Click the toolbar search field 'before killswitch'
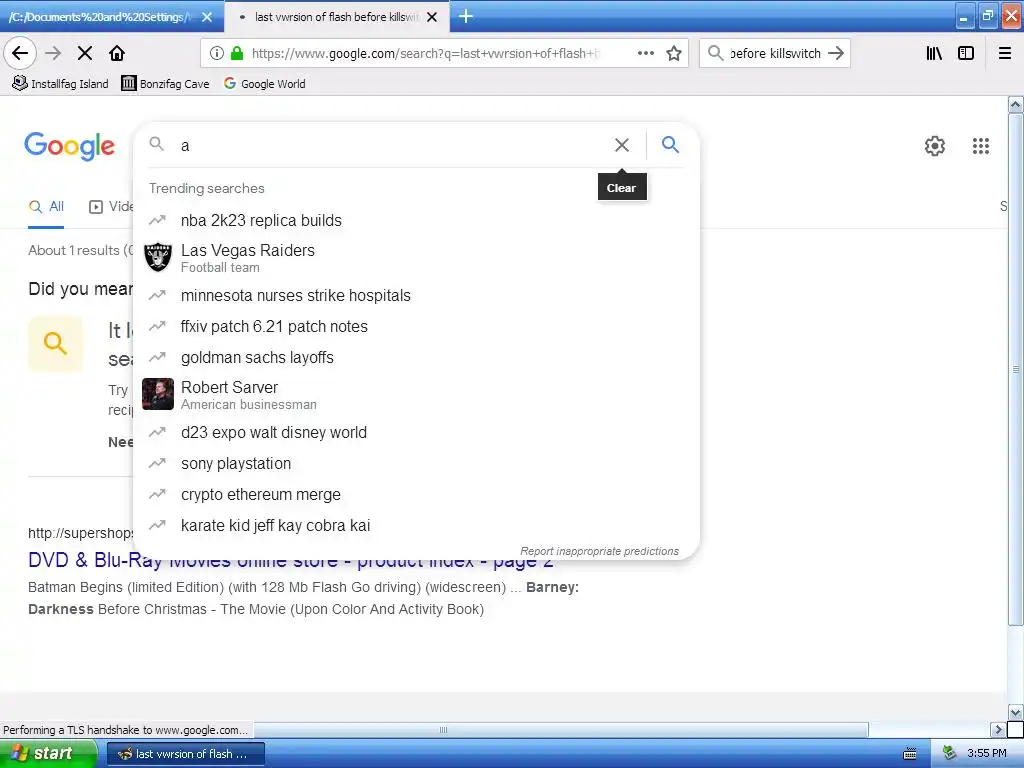1024x768 pixels. pos(775,53)
